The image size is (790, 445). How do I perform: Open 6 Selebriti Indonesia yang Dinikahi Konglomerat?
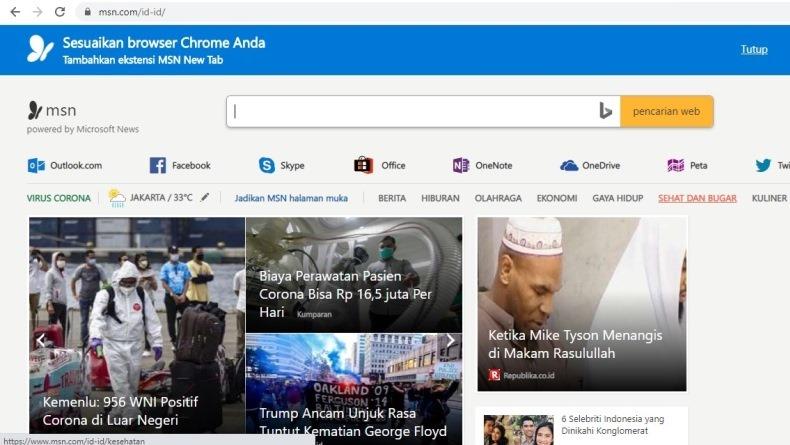click(613, 425)
